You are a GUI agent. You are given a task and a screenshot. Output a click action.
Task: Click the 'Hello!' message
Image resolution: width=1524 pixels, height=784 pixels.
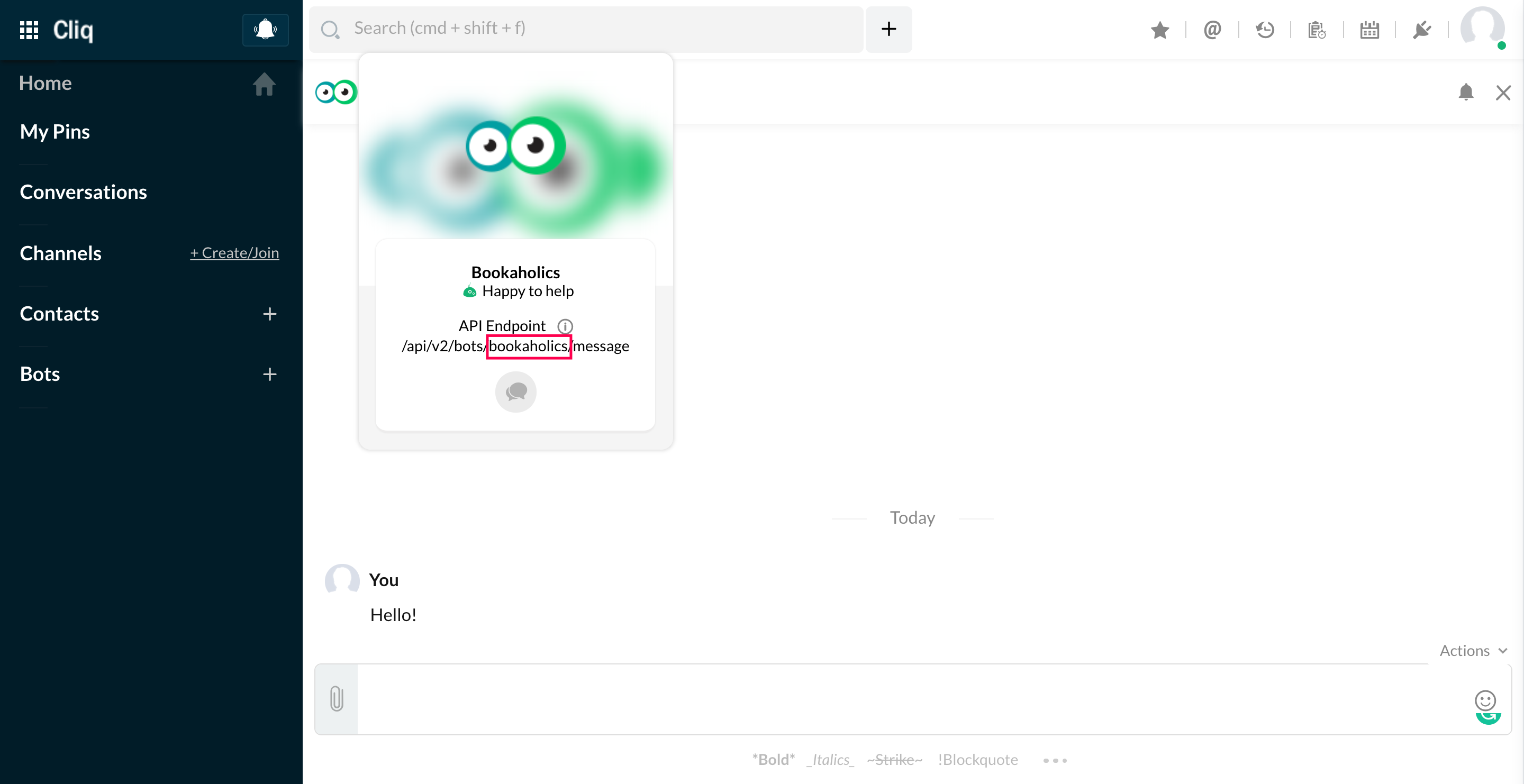[x=393, y=615]
